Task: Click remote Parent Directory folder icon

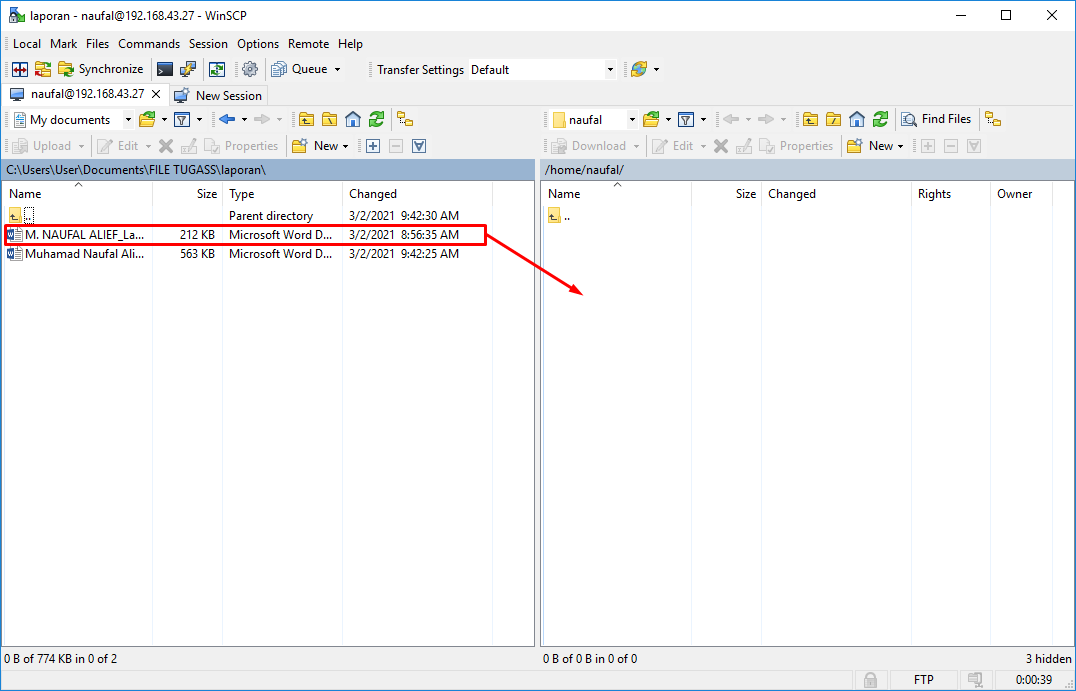Action: click(x=810, y=119)
